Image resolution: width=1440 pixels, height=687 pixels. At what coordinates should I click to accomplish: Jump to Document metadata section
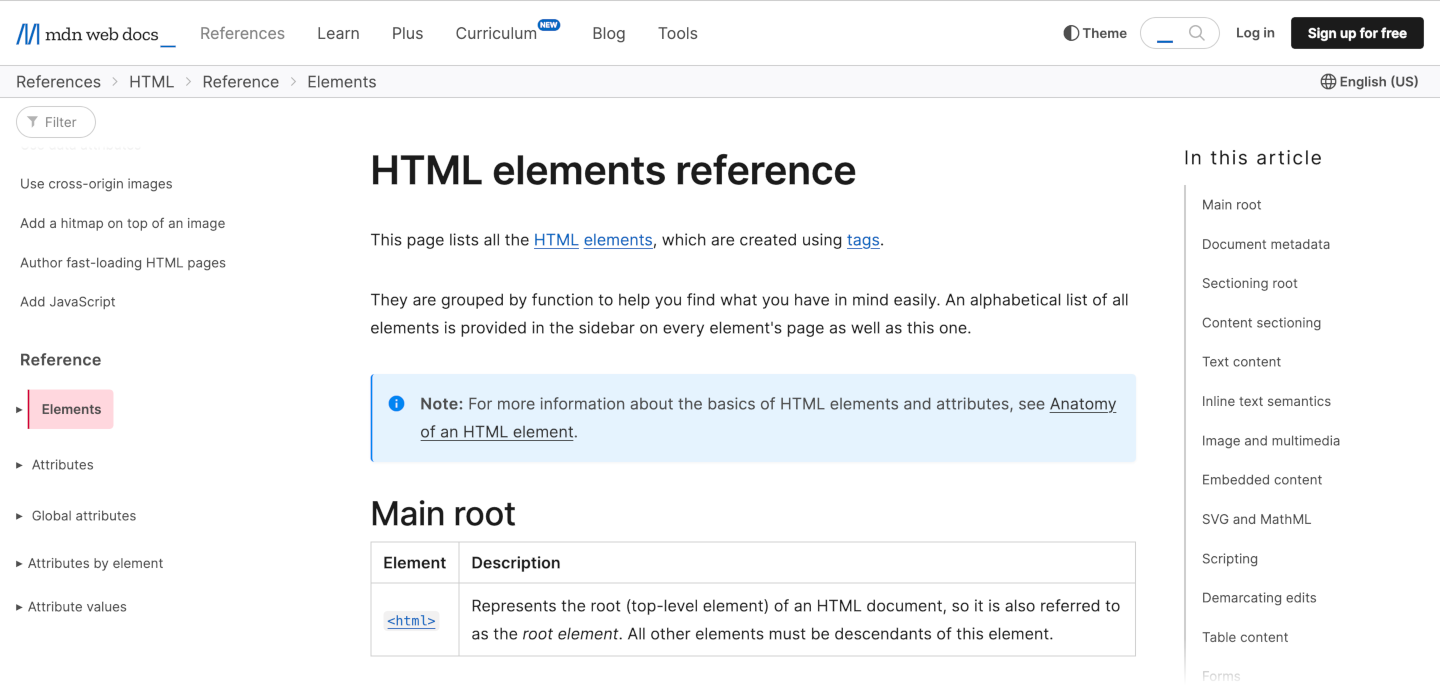coord(1266,244)
